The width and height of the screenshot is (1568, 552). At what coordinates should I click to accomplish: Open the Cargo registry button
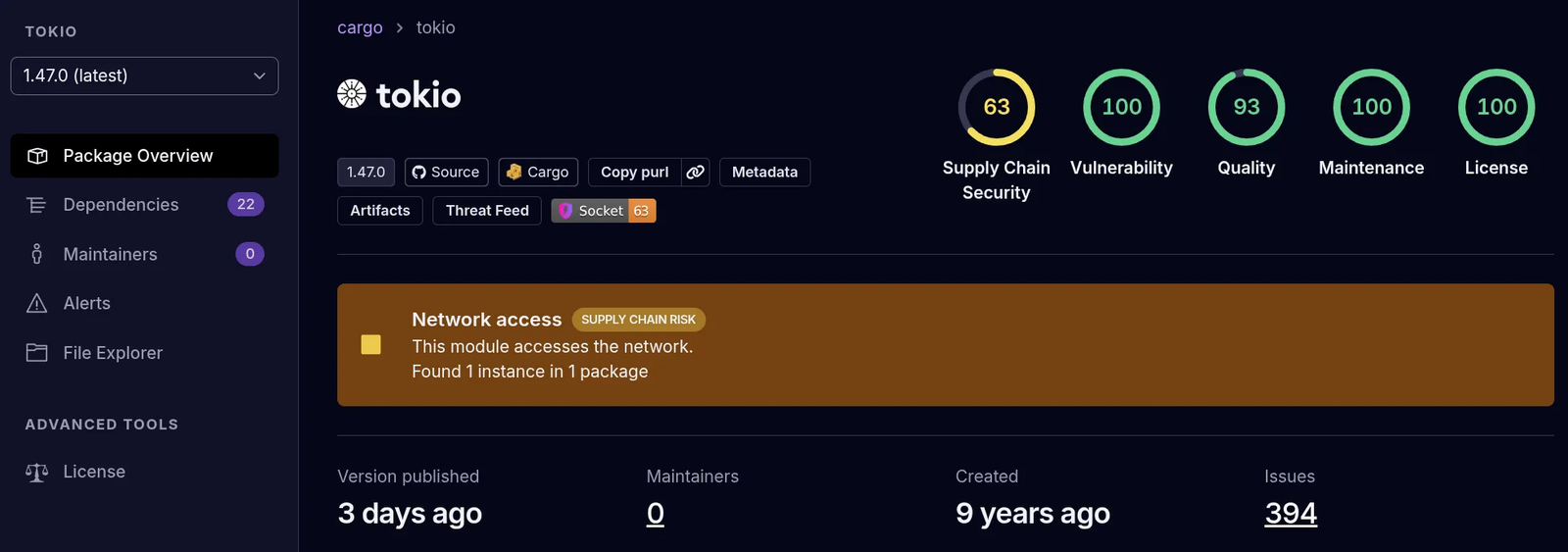pos(538,172)
